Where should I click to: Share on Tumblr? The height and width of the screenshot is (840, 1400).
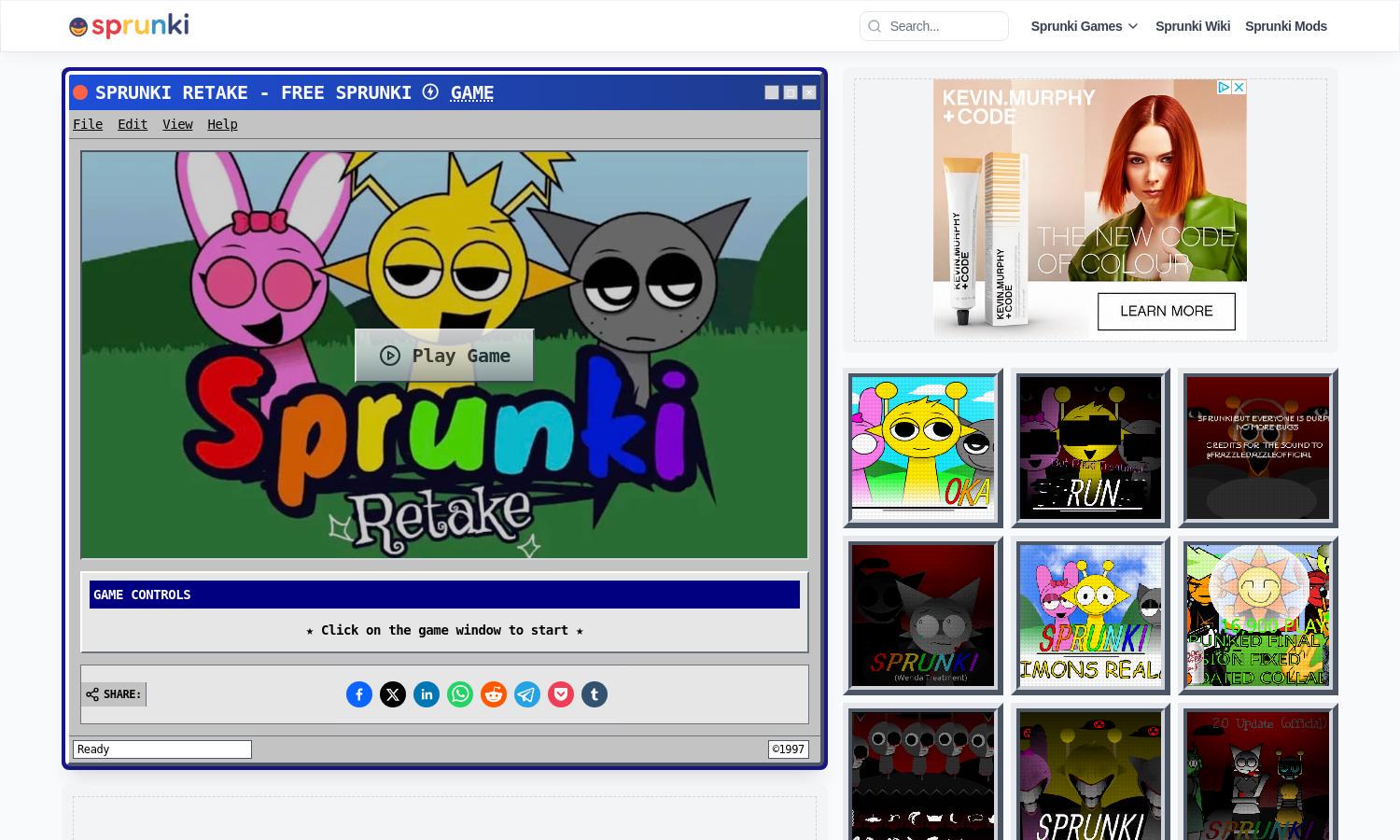(x=595, y=694)
